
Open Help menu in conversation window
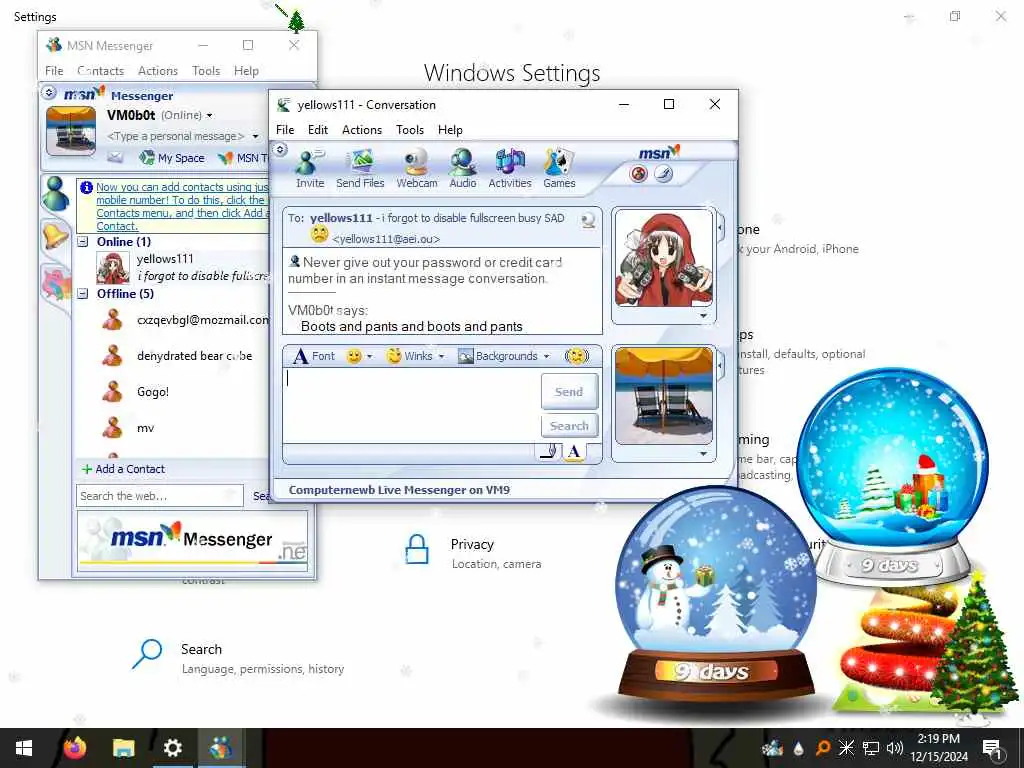coord(450,130)
